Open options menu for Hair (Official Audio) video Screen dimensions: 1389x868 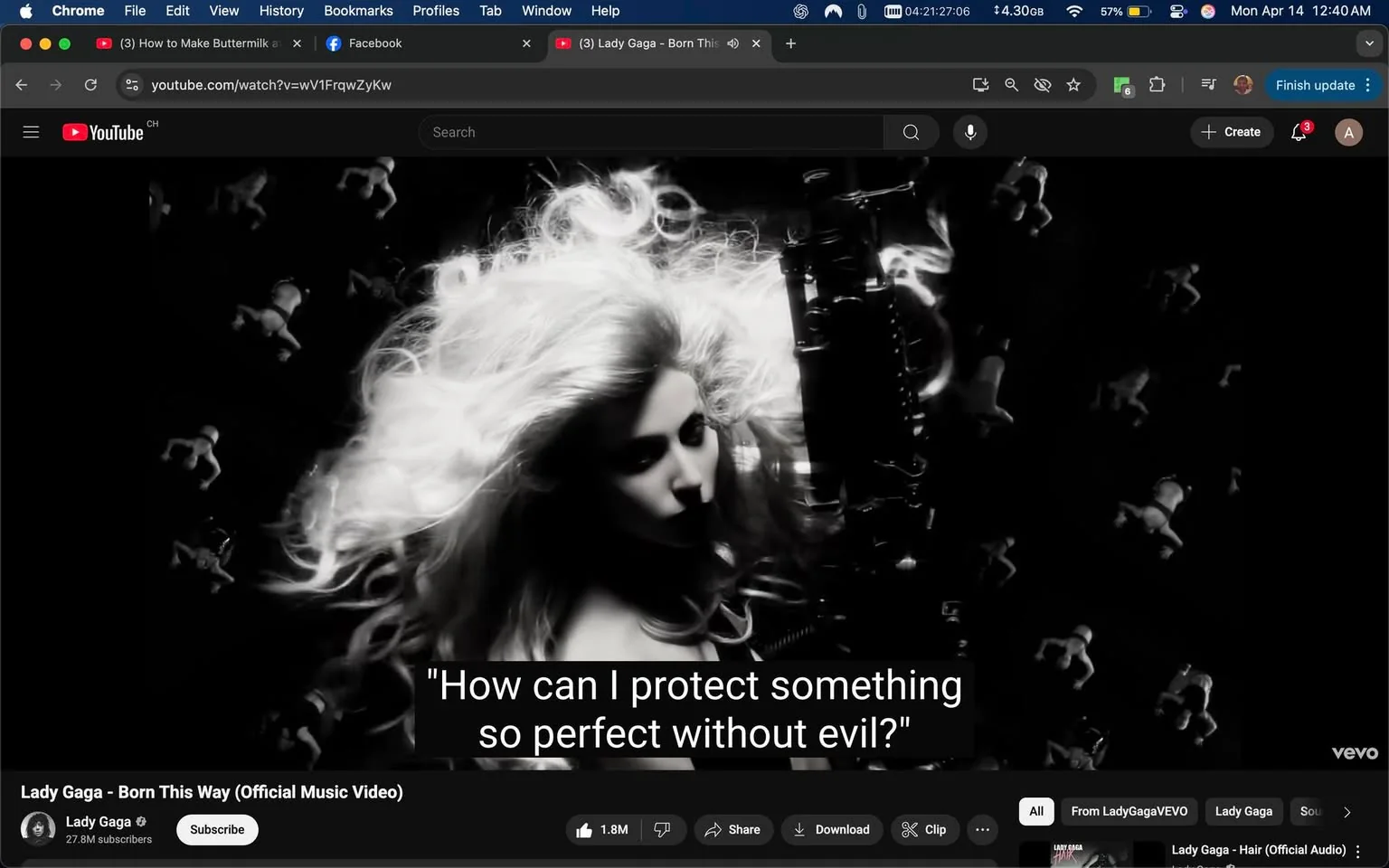click(x=1357, y=851)
